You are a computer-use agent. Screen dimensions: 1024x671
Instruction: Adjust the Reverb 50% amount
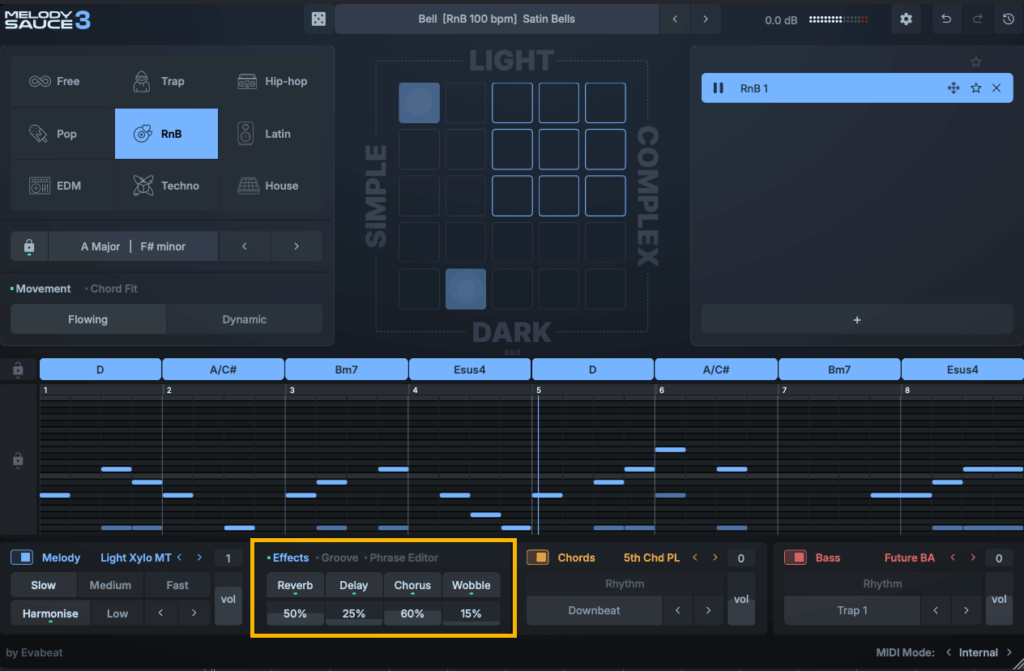pyautogui.click(x=295, y=614)
